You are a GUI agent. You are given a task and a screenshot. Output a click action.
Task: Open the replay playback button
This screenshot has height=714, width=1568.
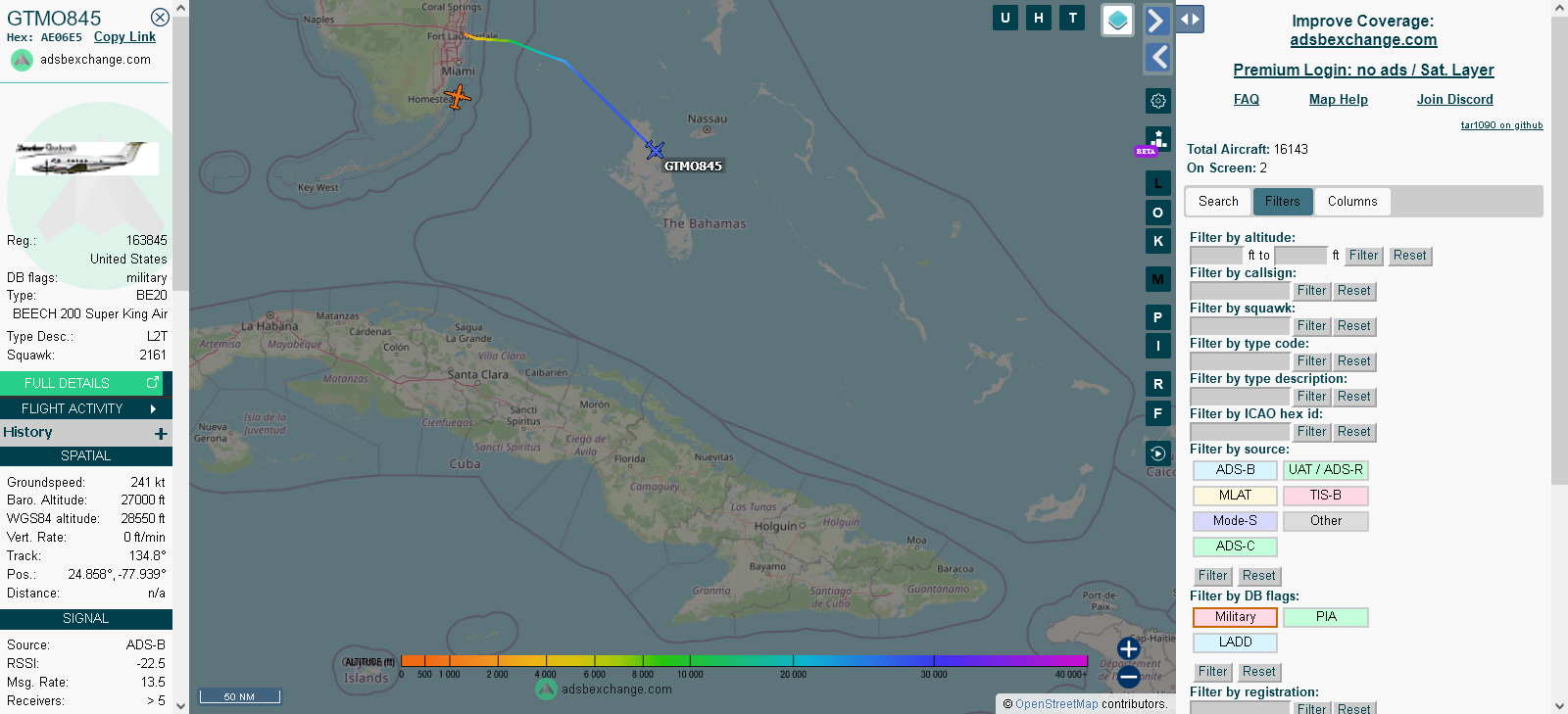(1158, 453)
